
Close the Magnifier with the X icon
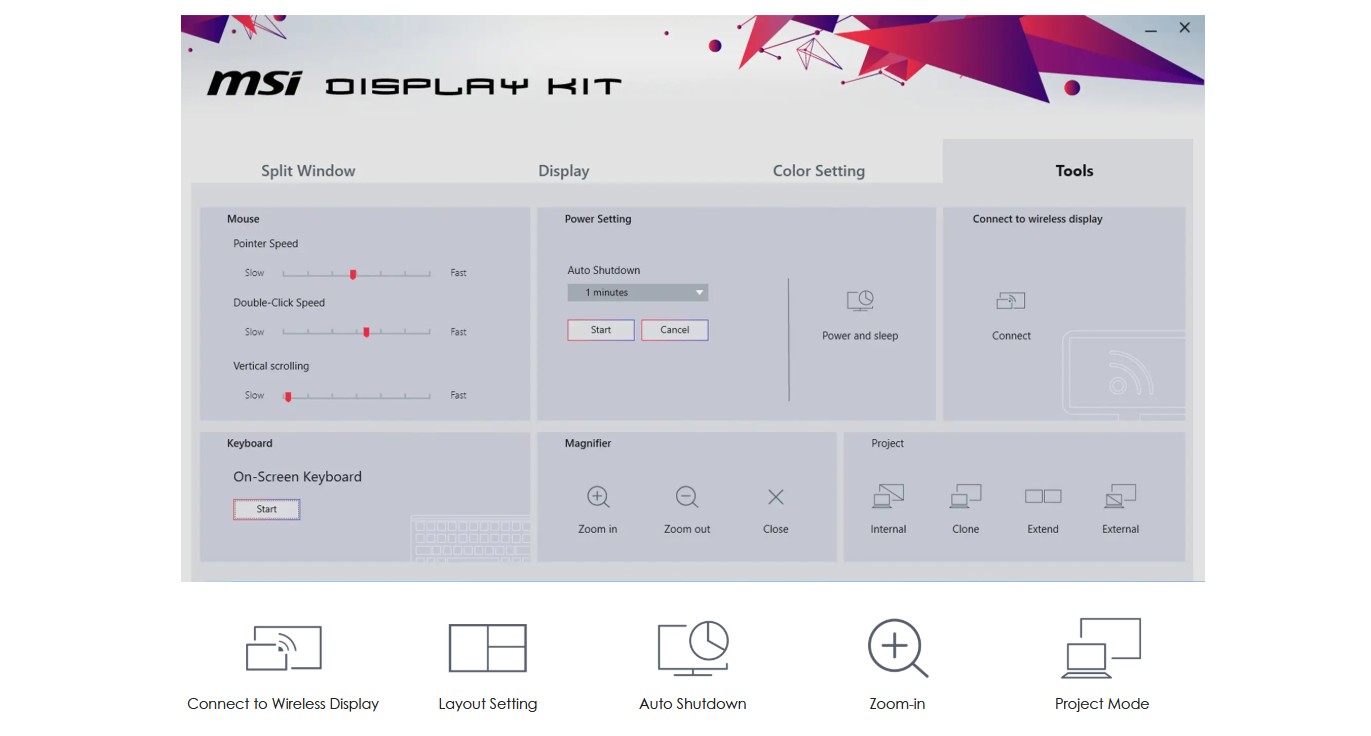click(x=775, y=497)
